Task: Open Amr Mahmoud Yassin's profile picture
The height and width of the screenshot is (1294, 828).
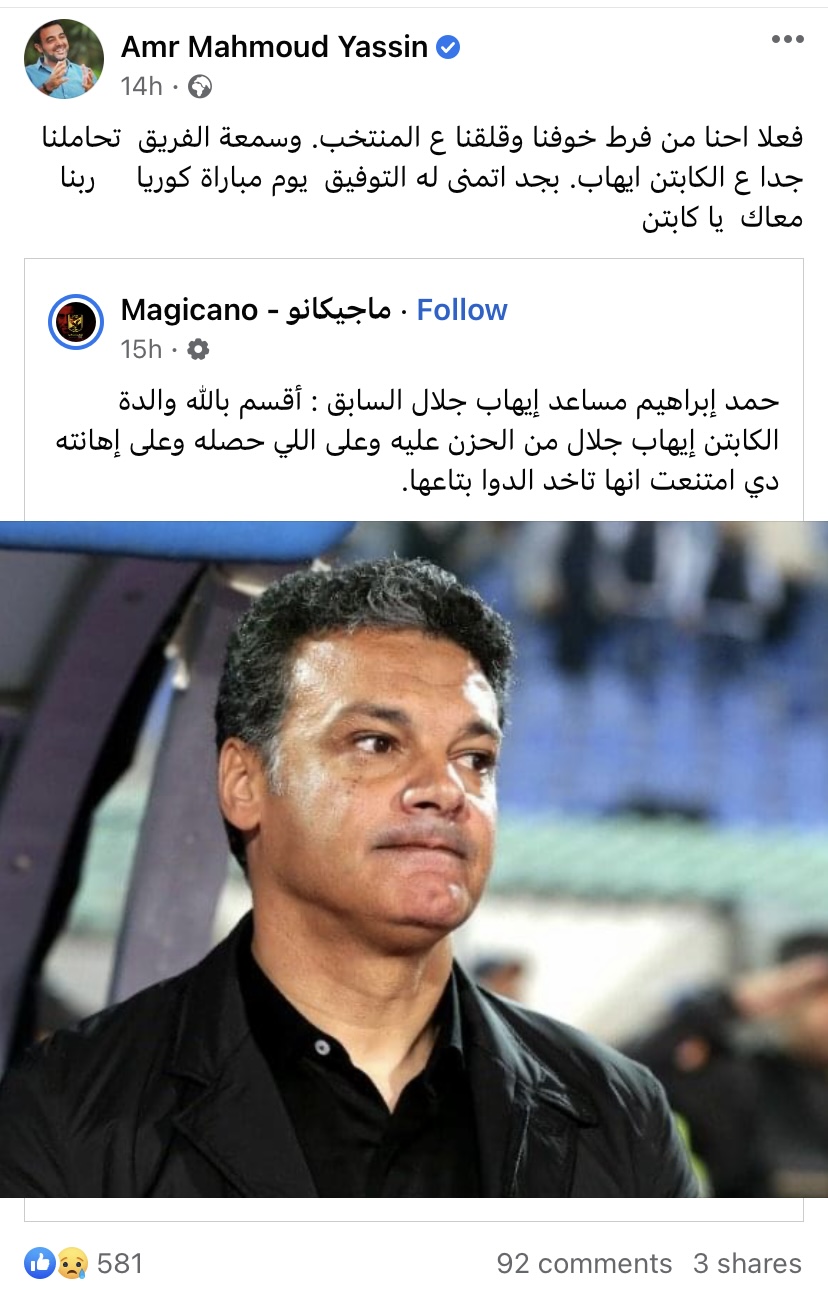Action: 64,59
